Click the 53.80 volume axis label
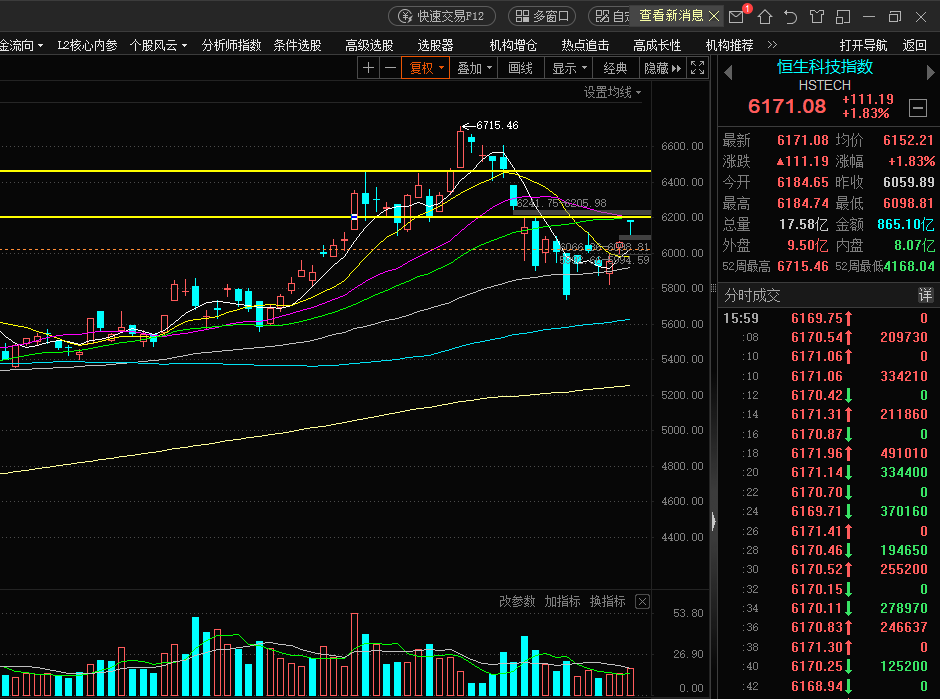Image resolution: width=940 pixels, height=699 pixels. tap(688, 613)
